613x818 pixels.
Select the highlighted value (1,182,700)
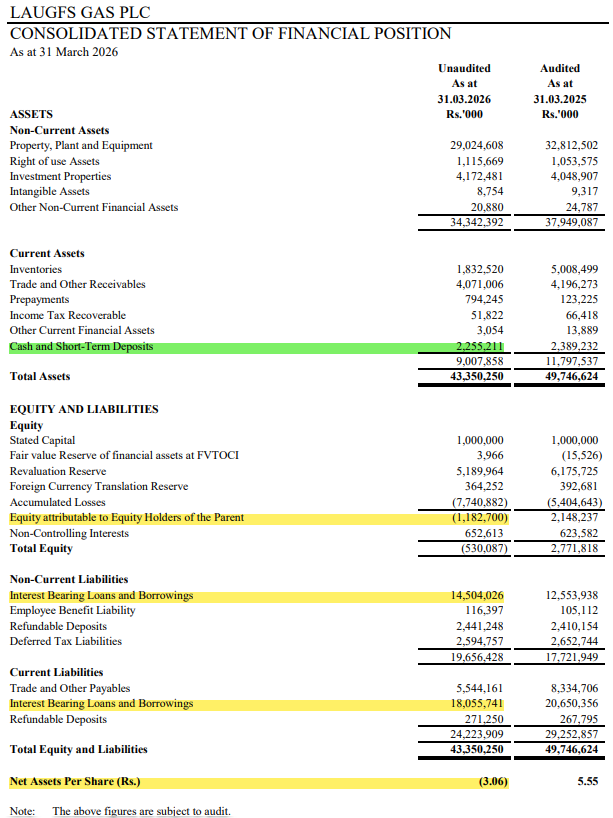(479, 518)
